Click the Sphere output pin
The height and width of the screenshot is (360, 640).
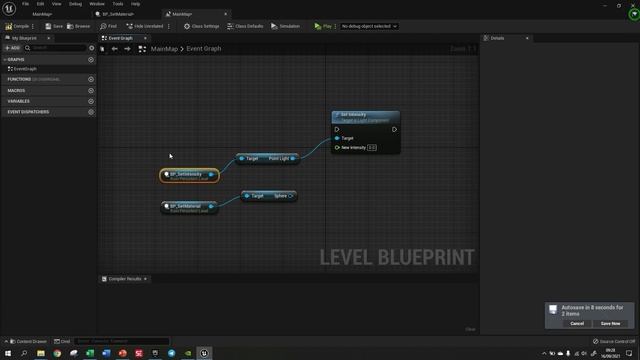pyautogui.click(x=290, y=196)
